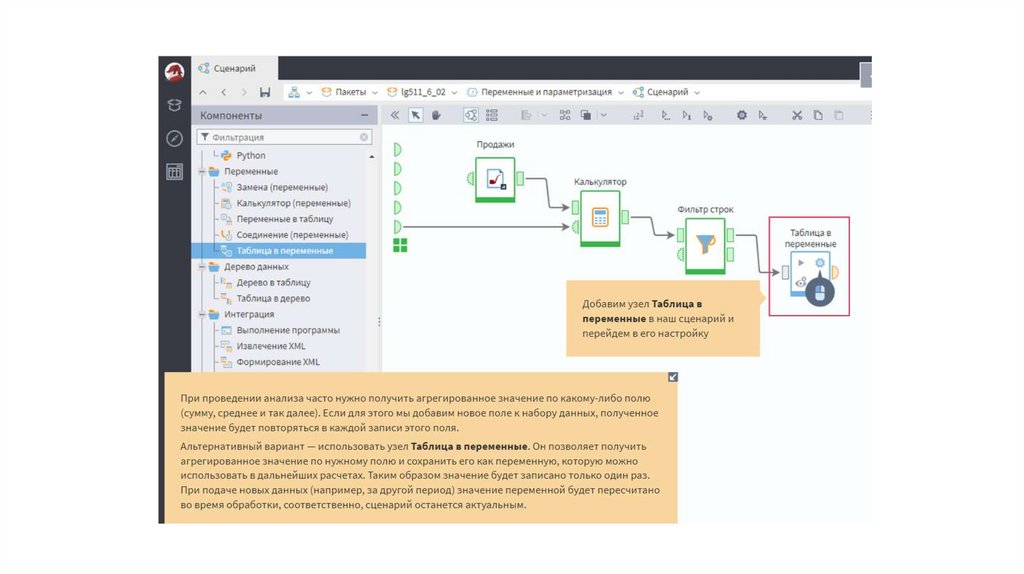Collapse the side panel with double chevron
Viewport: 1024px width, 574px height.
395,115
